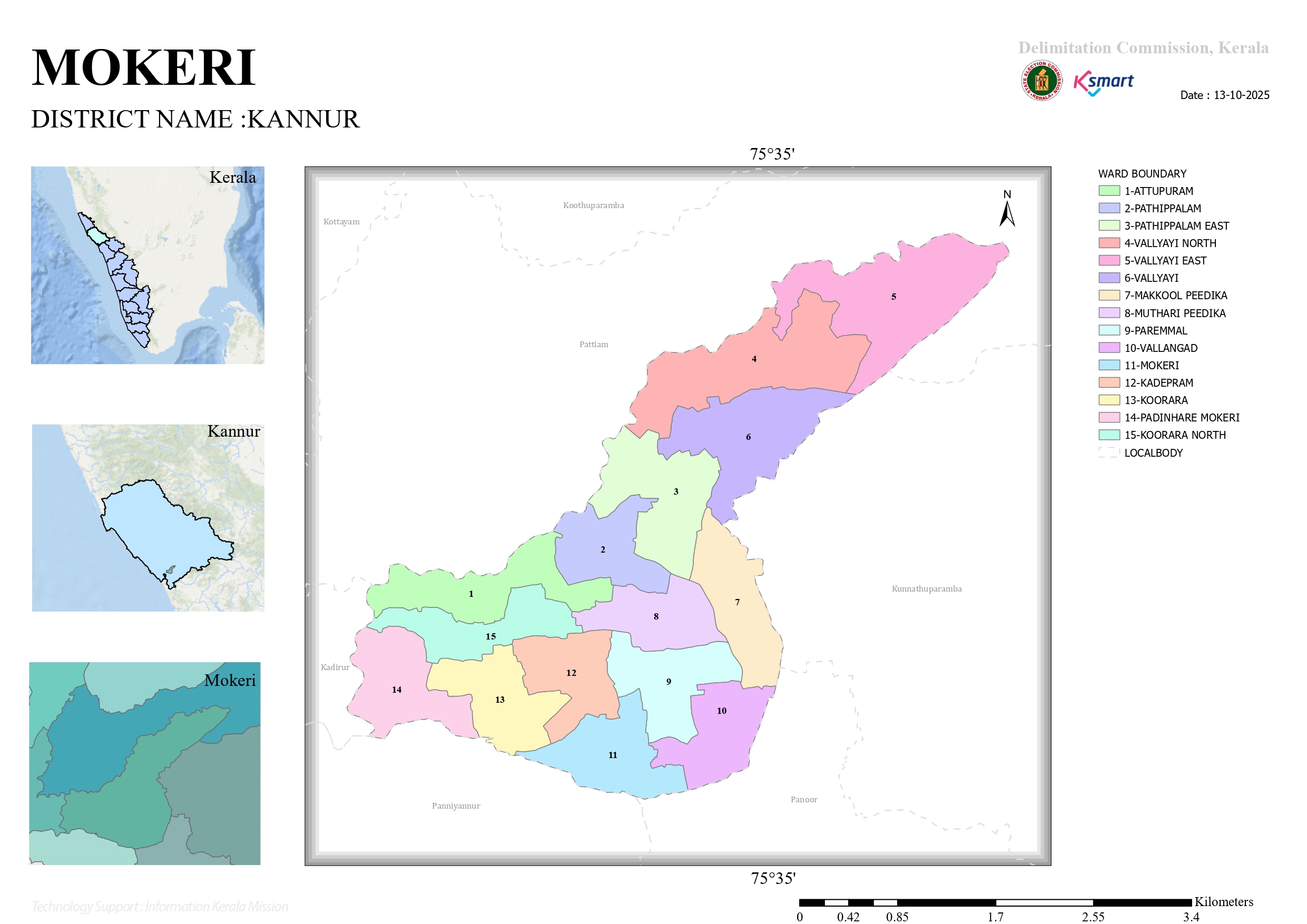Select the 2-PATHIPPALAM legend color swatch
Image resolution: width=1307 pixels, height=924 pixels.
click(x=1109, y=209)
